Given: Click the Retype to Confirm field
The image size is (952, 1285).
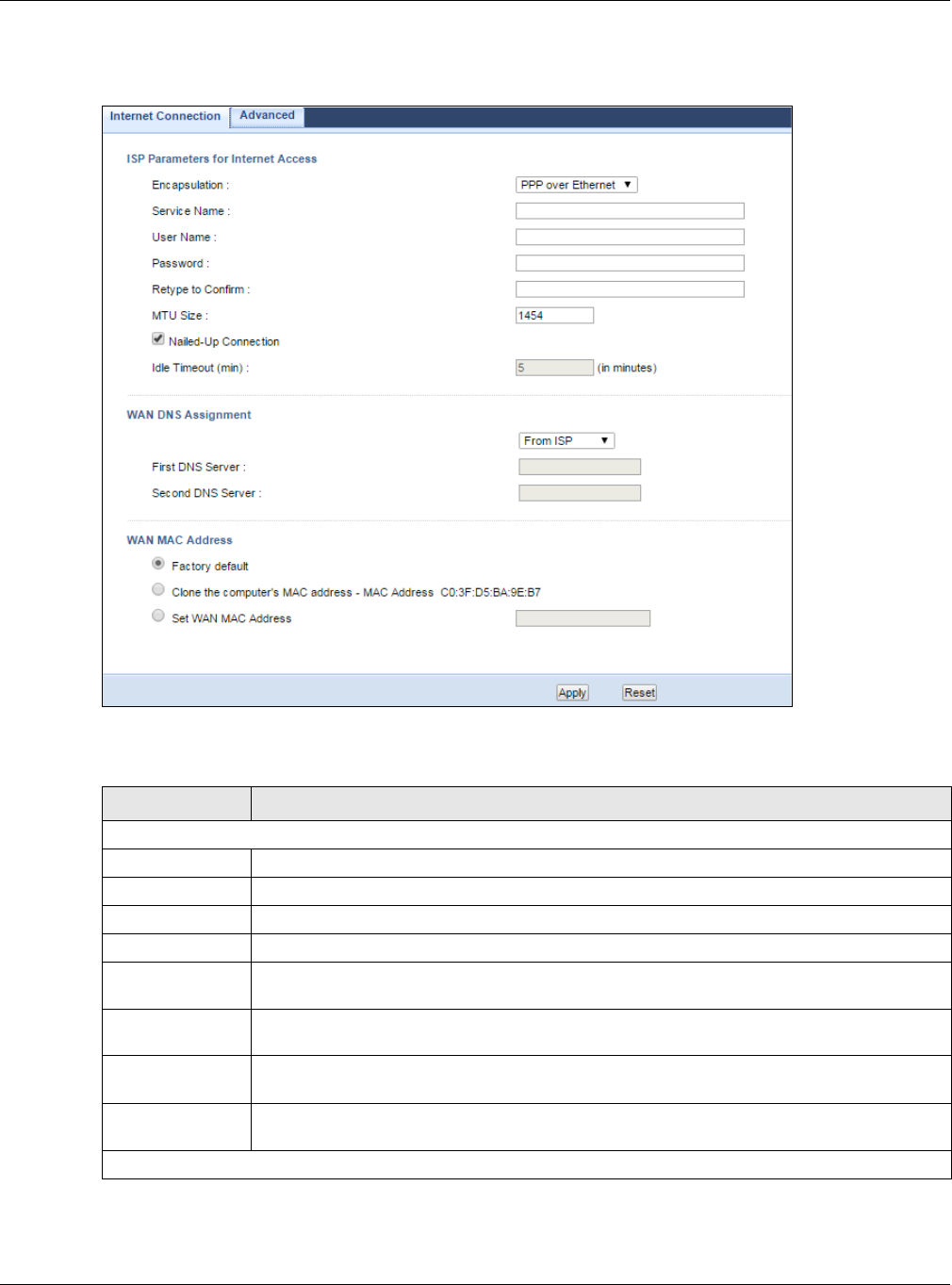Looking at the screenshot, I should pyautogui.click(x=630, y=289).
